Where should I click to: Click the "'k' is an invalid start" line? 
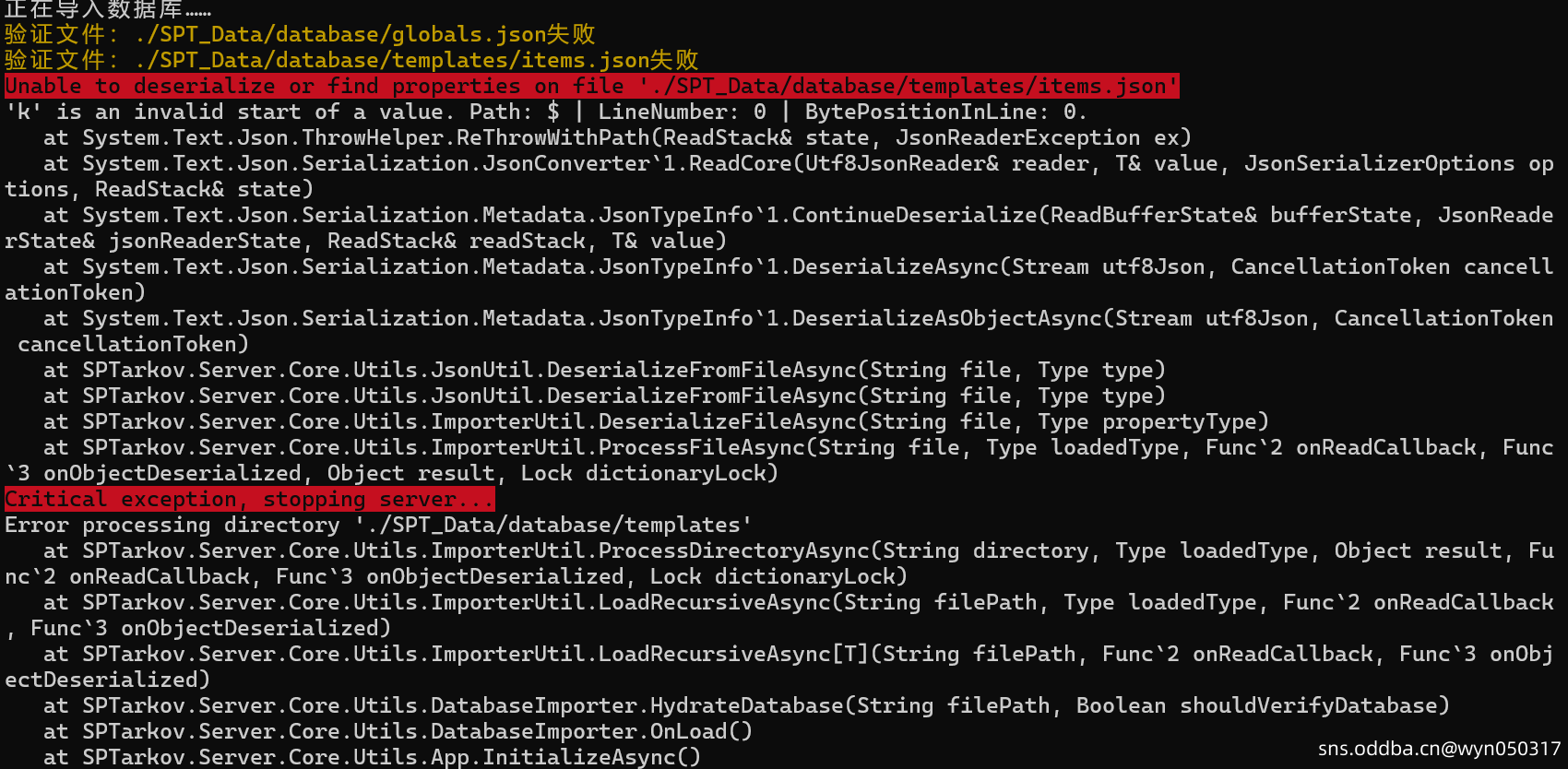coord(544,112)
